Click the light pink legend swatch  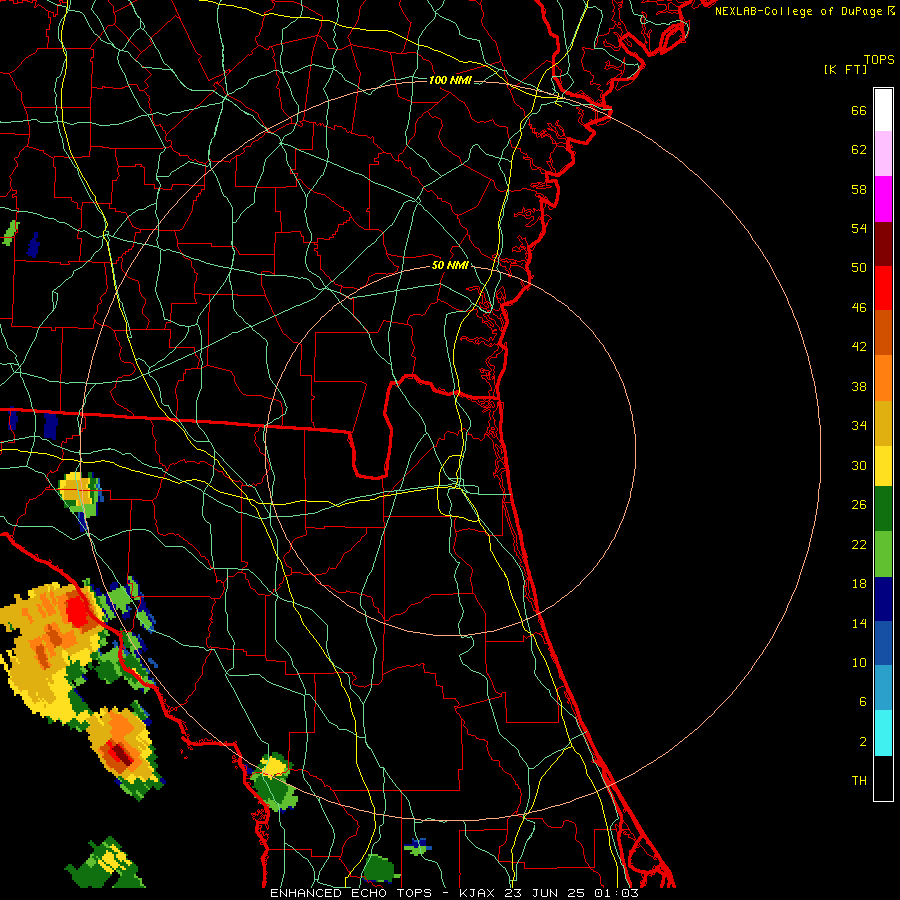pyautogui.click(x=883, y=154)
